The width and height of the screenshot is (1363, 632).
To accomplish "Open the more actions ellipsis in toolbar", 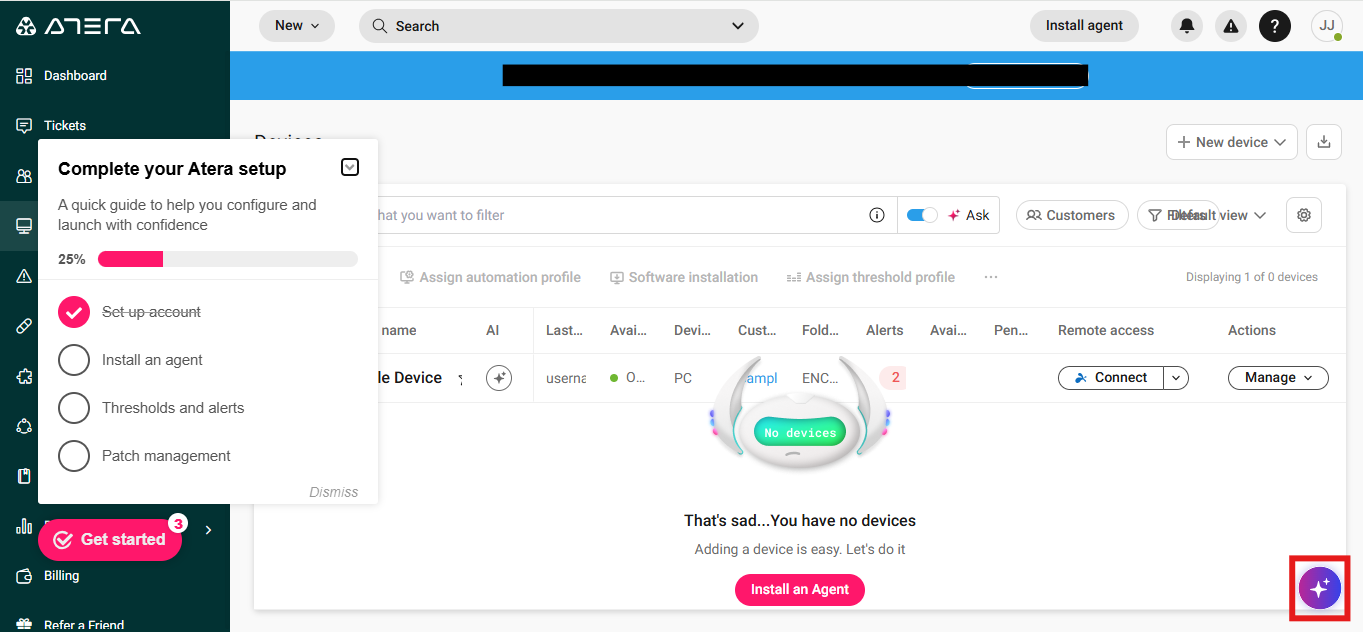I will pyautogui.click(x=991, y=277).
